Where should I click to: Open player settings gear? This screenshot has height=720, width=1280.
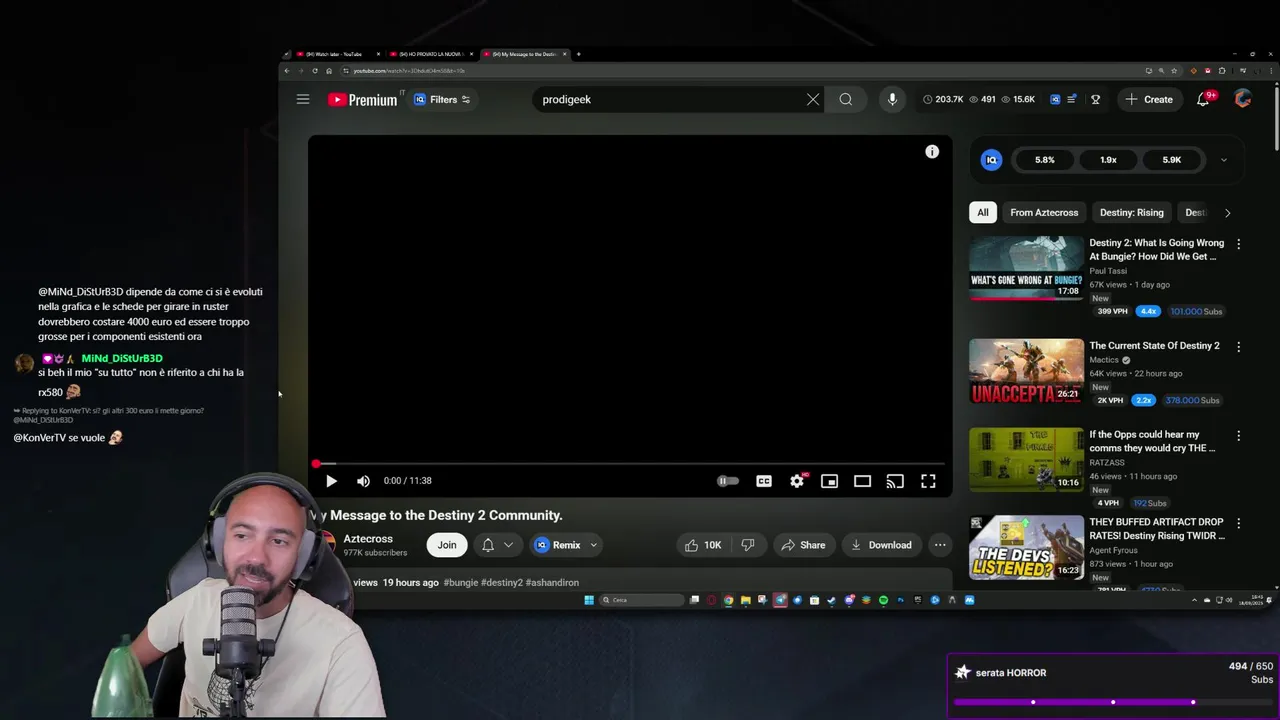797,481
